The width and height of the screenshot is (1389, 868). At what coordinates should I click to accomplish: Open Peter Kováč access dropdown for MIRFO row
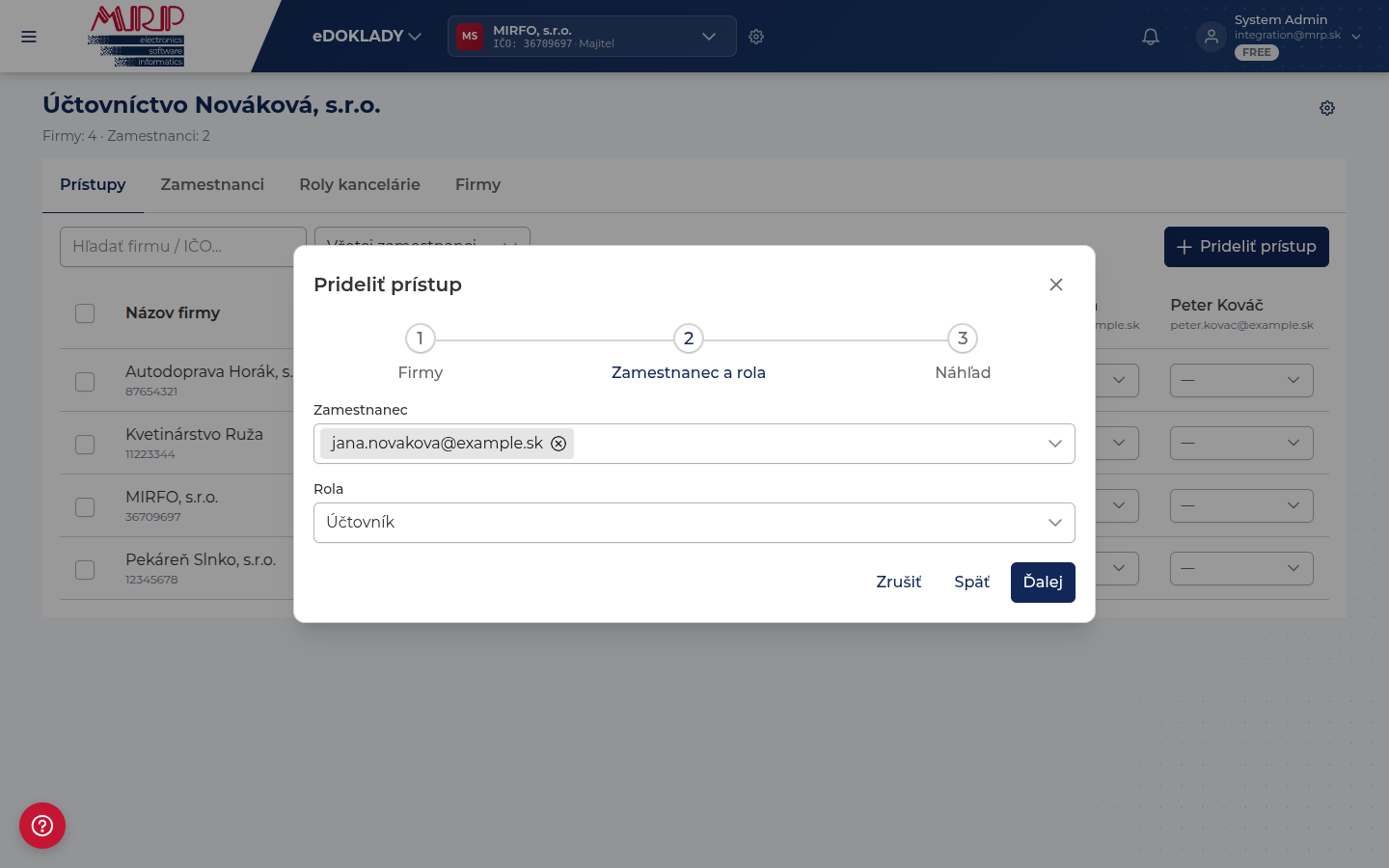tap(1241, 505)
